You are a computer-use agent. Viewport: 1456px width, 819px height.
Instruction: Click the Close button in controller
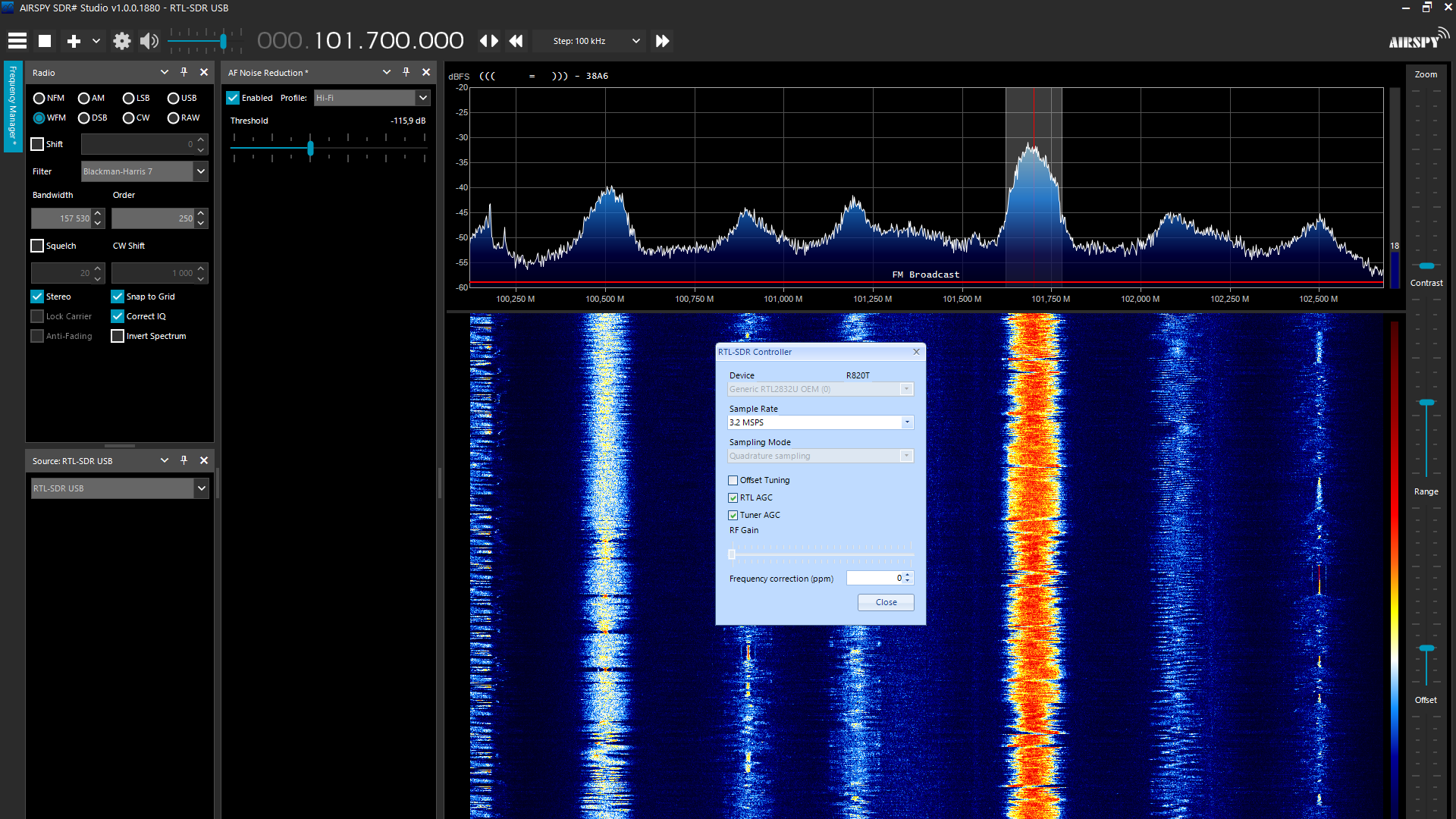886,602
